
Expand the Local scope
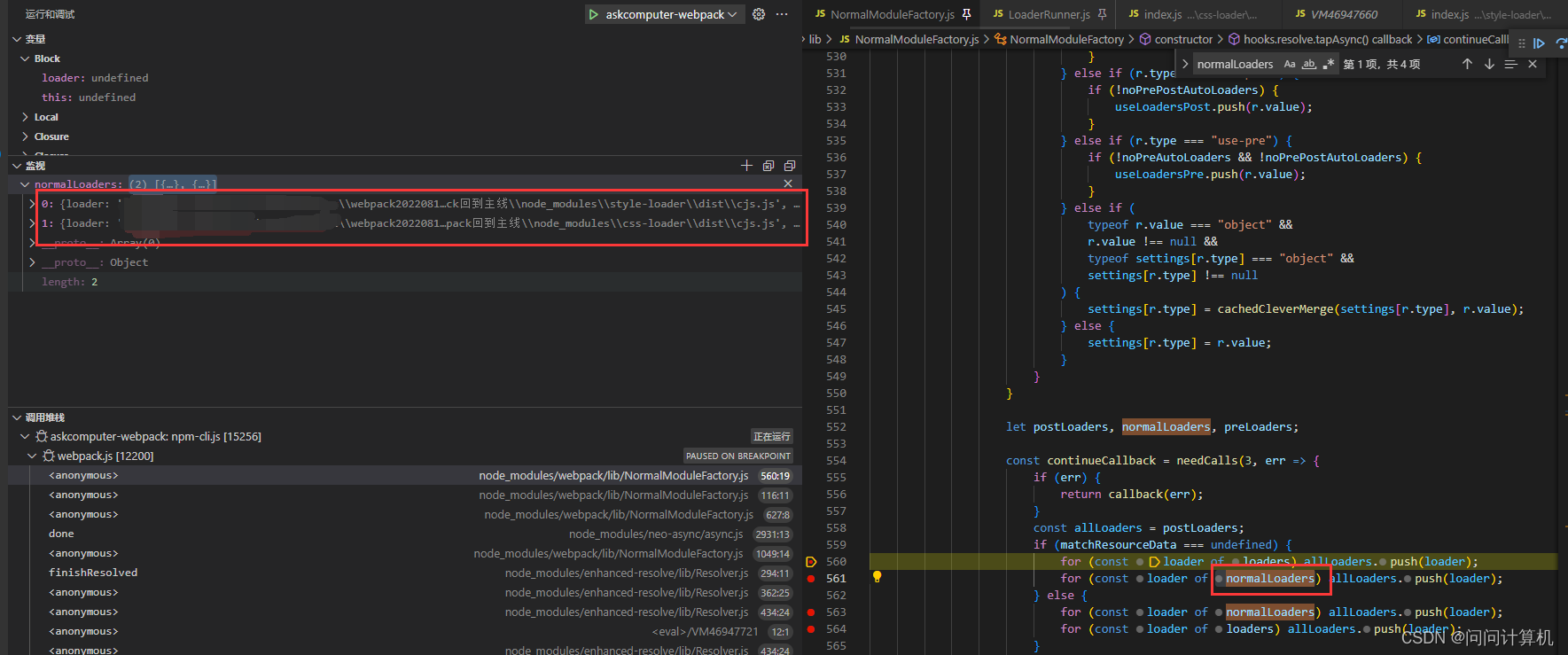coord(25,117)
